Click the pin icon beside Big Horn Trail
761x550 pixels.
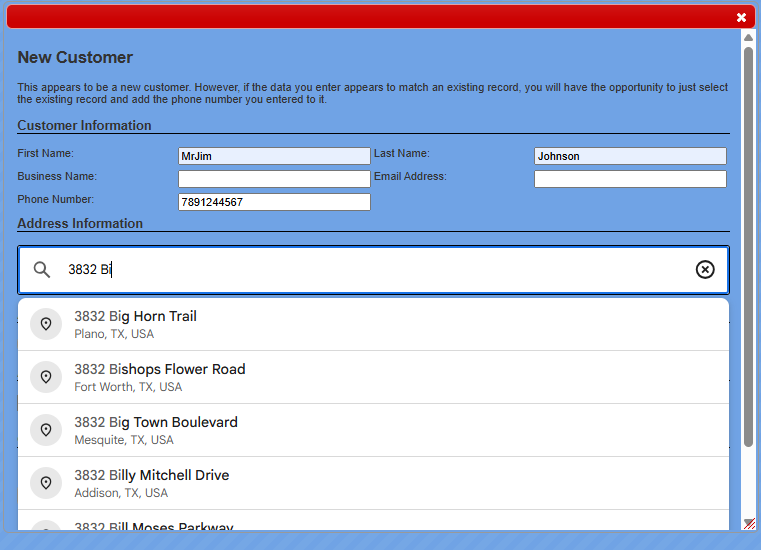[x=46, y=324]
